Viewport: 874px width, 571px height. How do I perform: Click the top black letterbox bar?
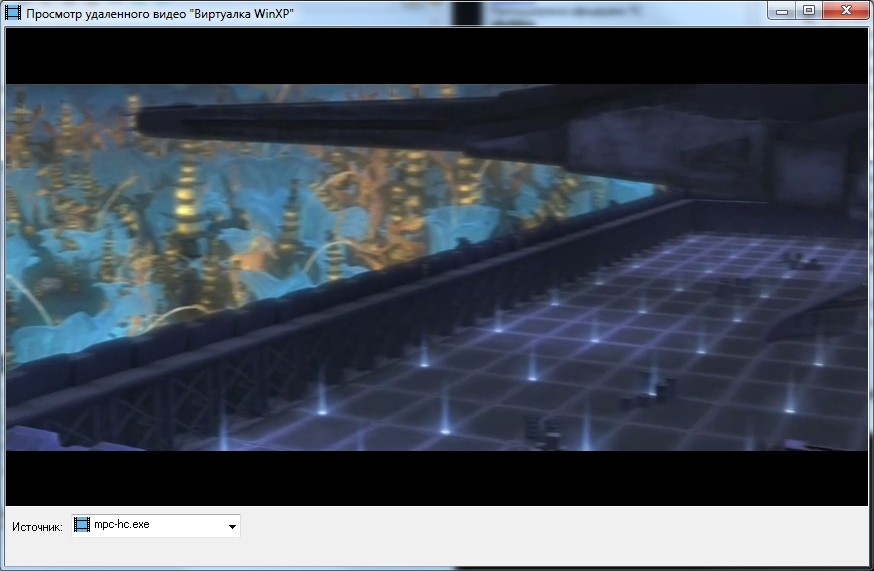tap(437, 56)
